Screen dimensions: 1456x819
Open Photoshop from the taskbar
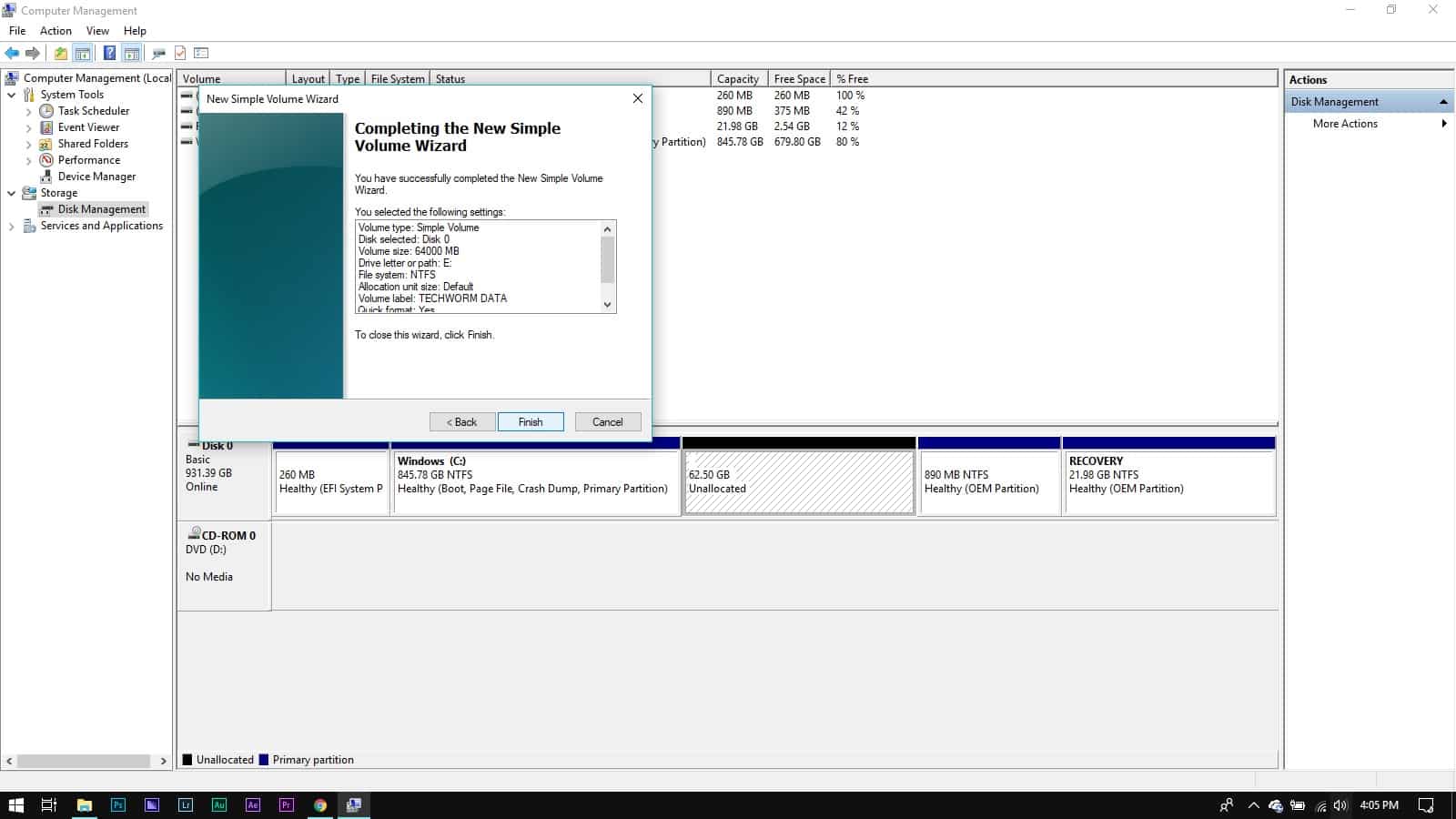coord(118,805)
